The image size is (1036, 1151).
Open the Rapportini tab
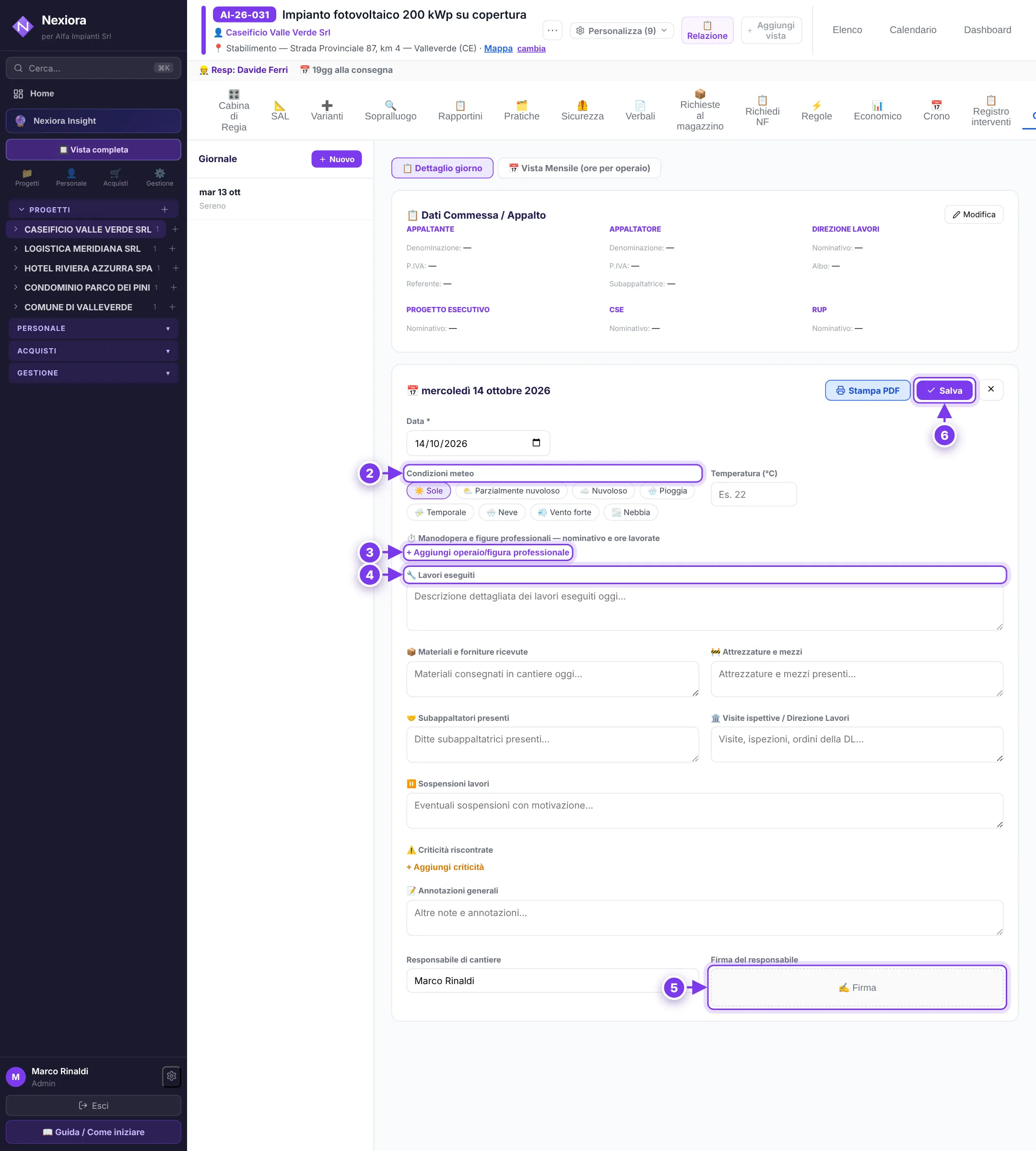coord(460,110)
